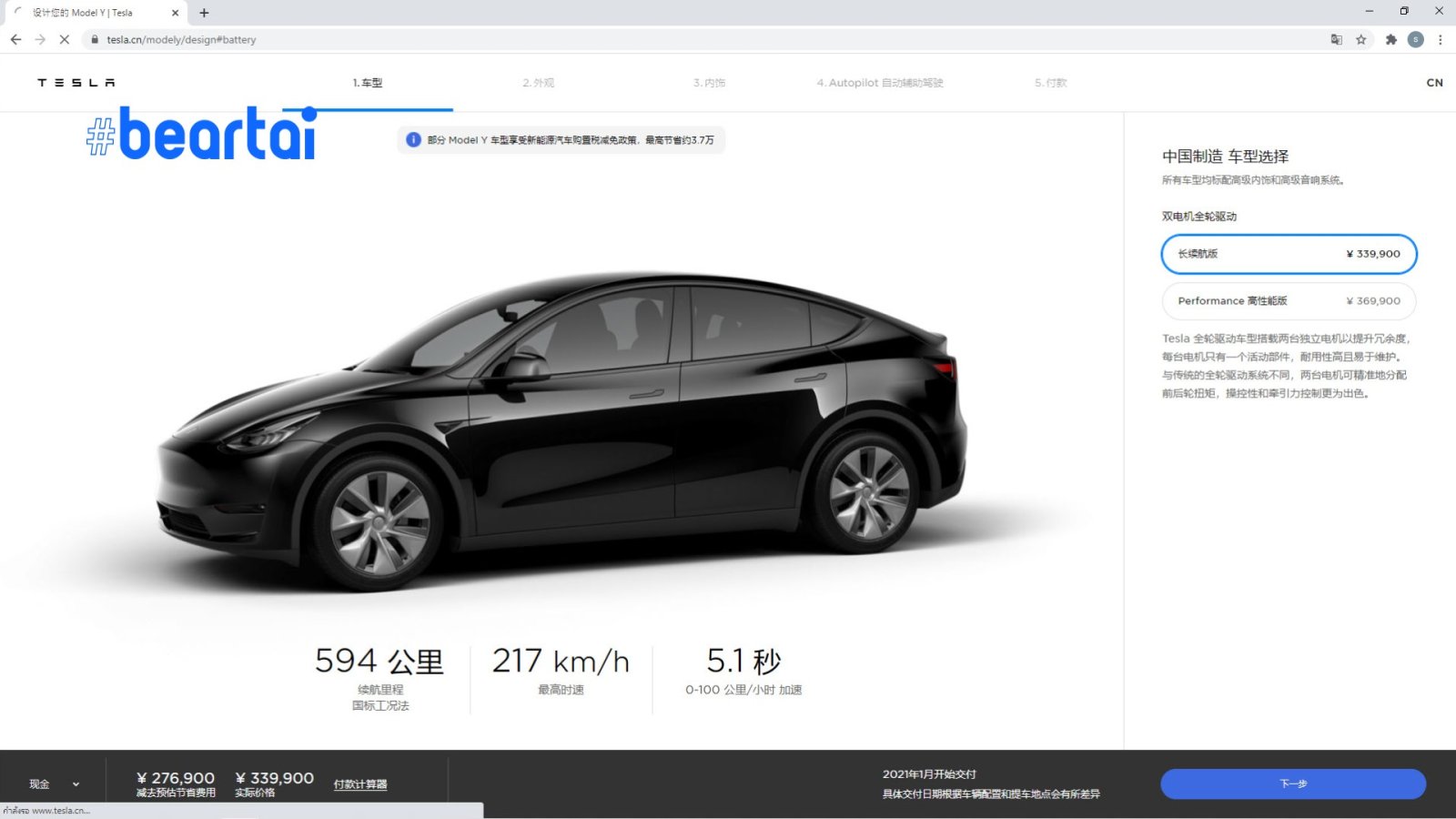Open the 付款计算器 link
Viewport: 1456px width, 819px height.
pyautogui.click(x=360, y=784)
